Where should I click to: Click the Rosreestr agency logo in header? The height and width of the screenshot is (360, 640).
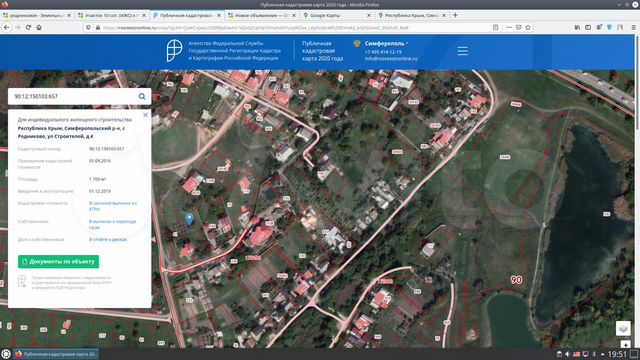coord(174,51)
